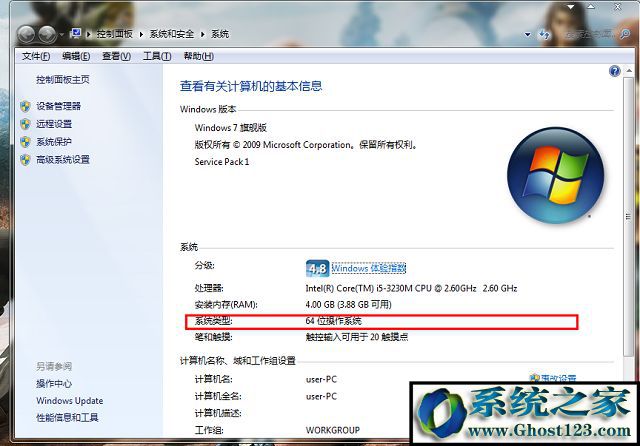Open 操作中心 link
This screenshot has height=446, width=640.
54,384
